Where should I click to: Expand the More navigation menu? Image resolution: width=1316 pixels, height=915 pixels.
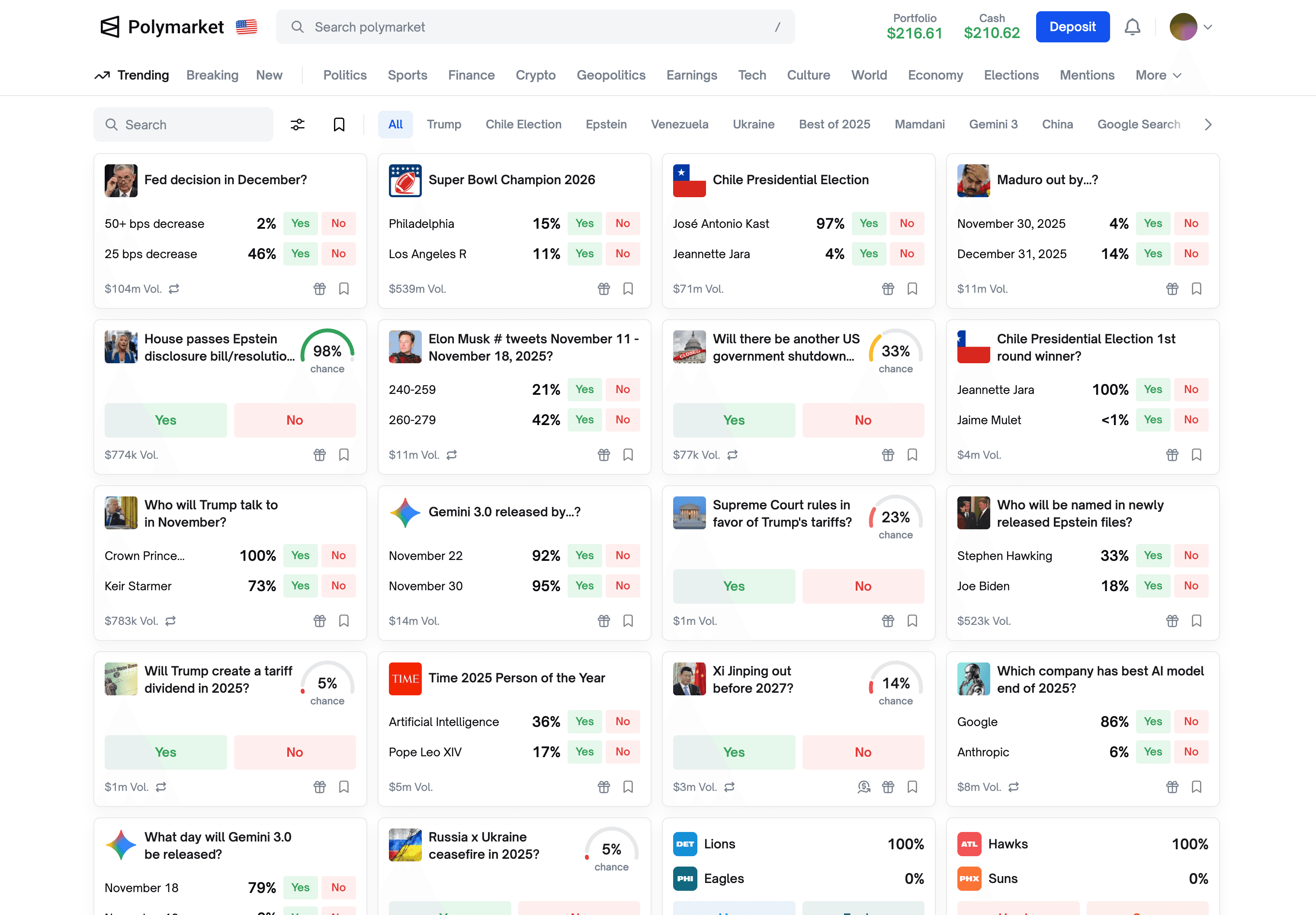click(1157, 75)
